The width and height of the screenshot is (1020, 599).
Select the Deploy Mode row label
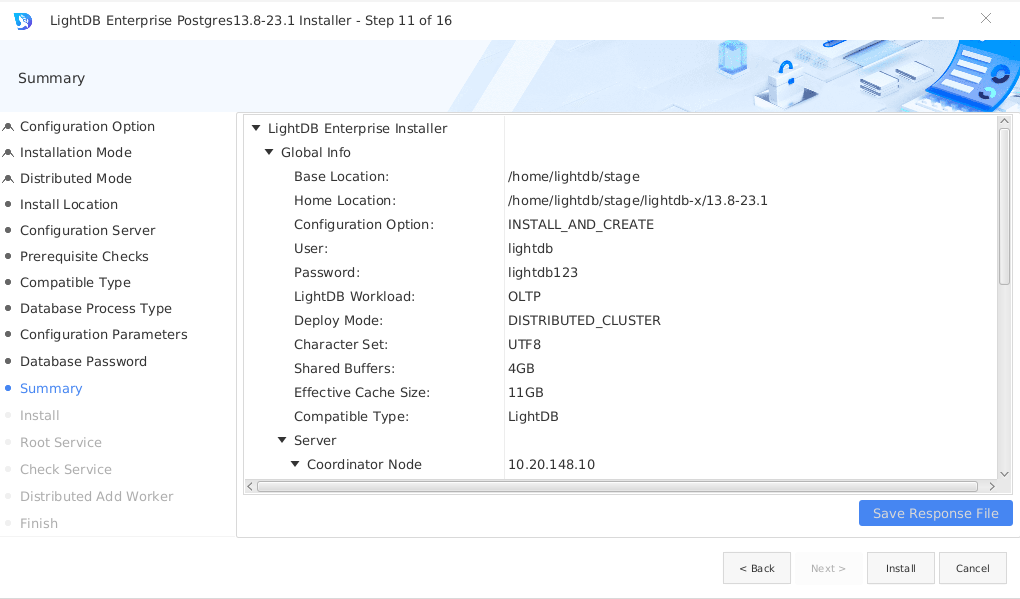(x=338, y=321)
